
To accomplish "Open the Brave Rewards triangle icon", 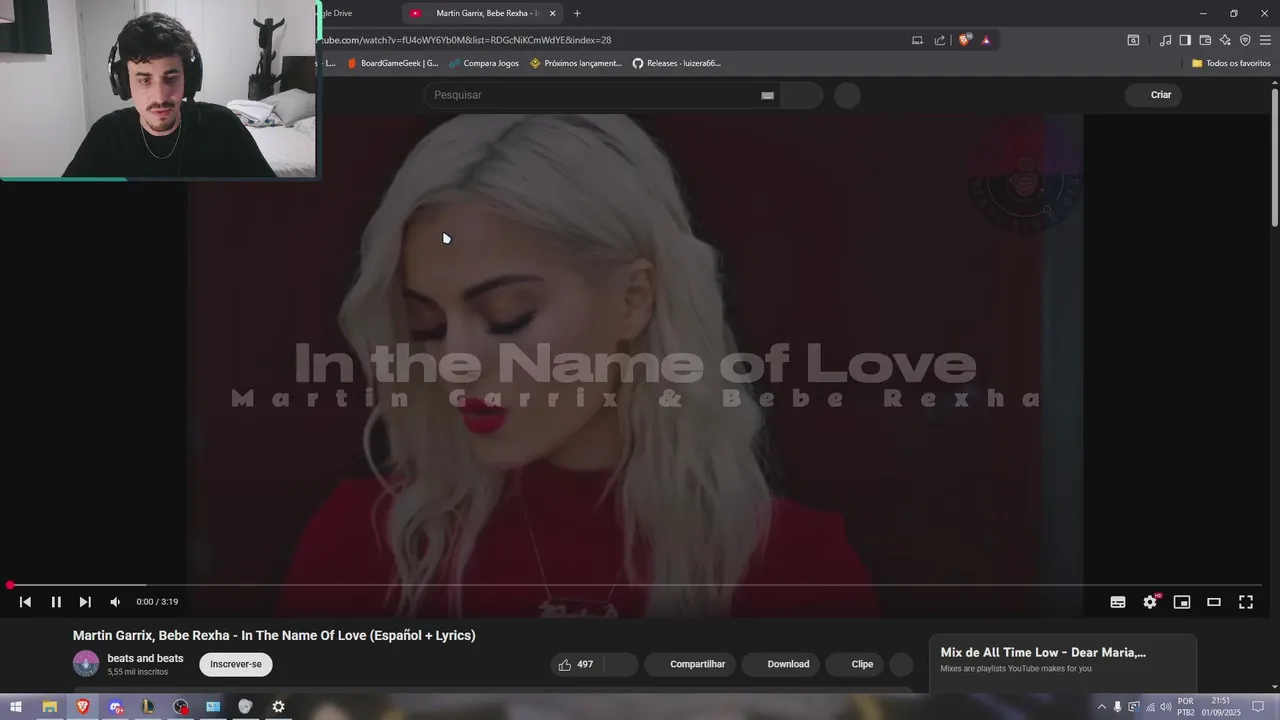I will click(986, 40).
